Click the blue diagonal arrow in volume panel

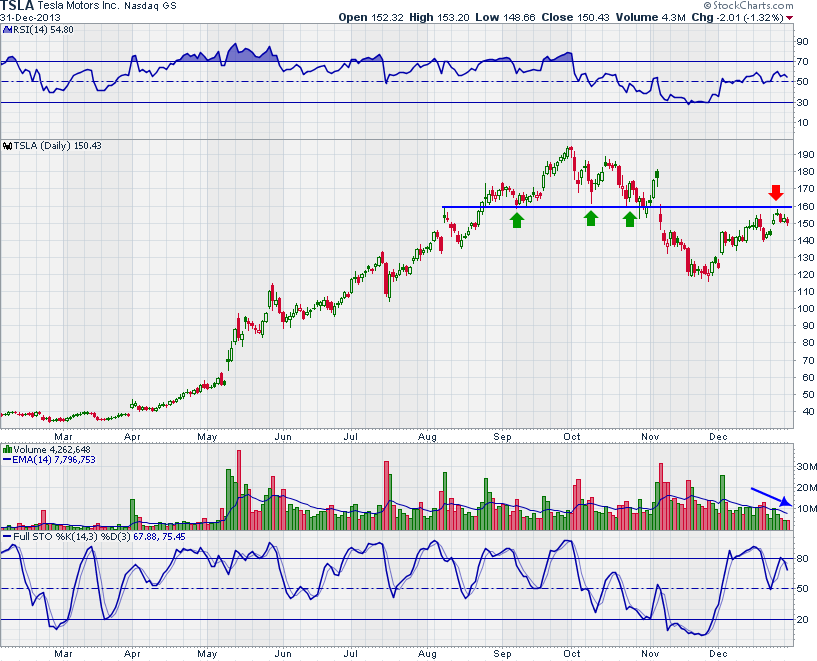(x=771, y=494)
